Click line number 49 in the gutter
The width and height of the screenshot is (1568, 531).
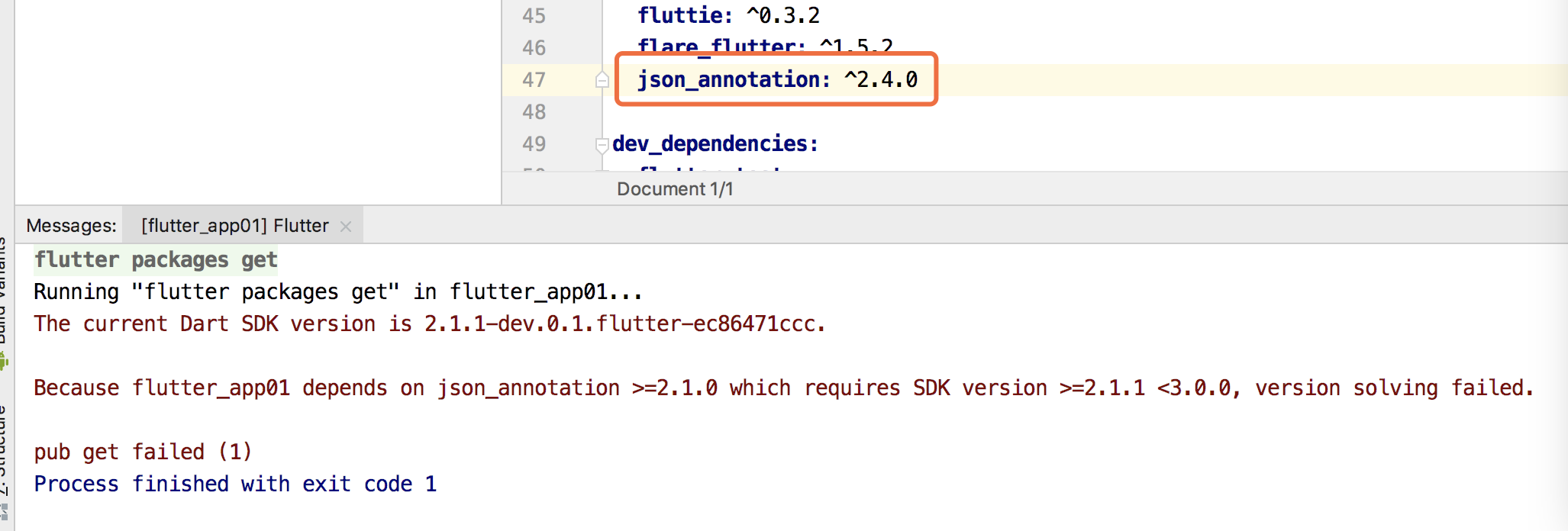pos(534,143)
